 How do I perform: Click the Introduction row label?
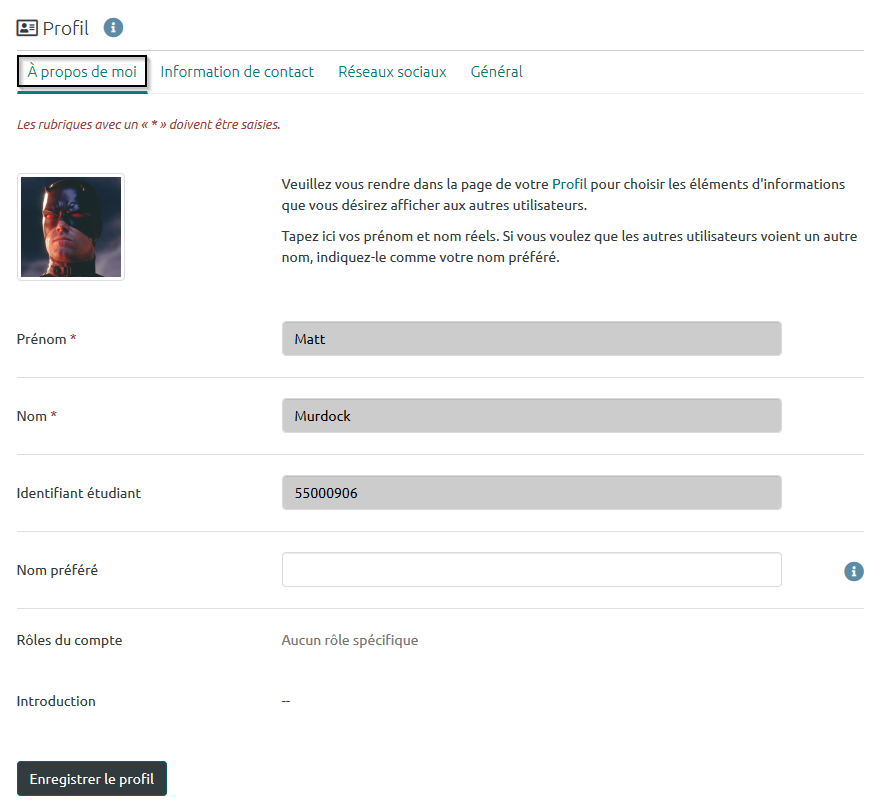point(56,701)
